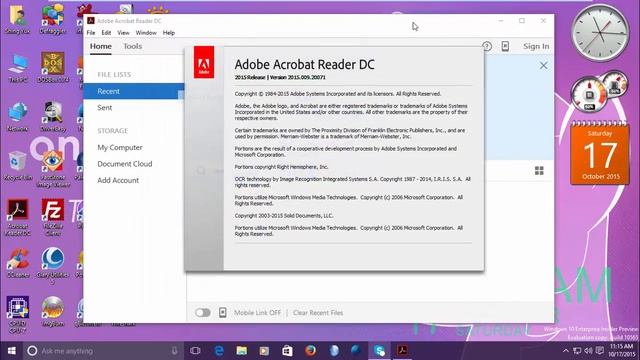Click the Ask me anything search box
The height and width of the screenshot is (360, 640).
pyautogui.click(x=103, y=351)
